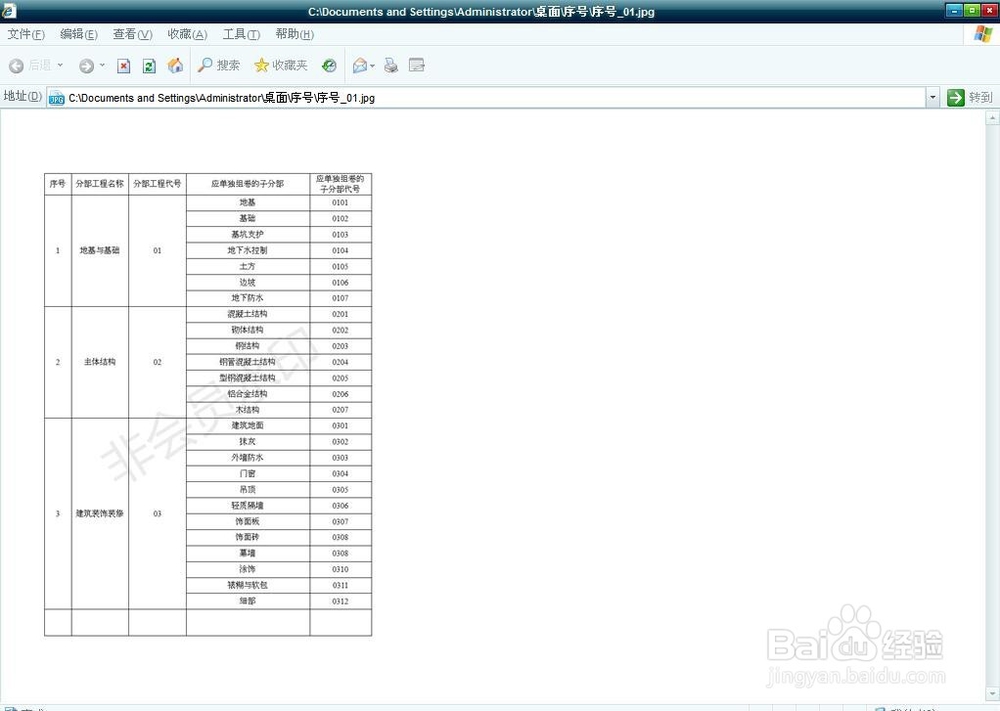The image size is (1000, 711).
Task: Click the cell 外墙防水
Action: tap(247, 457)
